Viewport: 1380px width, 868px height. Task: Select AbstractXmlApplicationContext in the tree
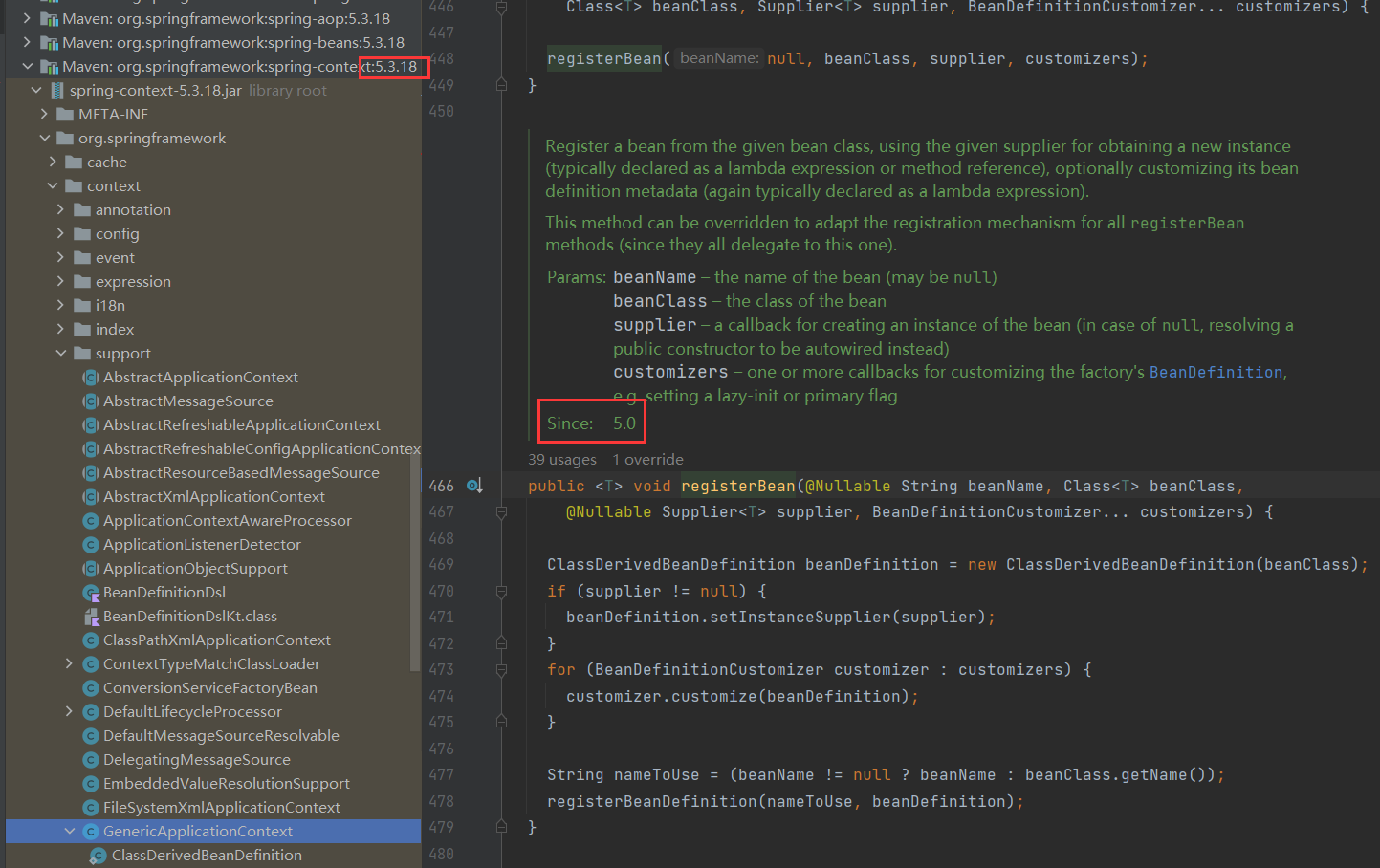(214, 496)
